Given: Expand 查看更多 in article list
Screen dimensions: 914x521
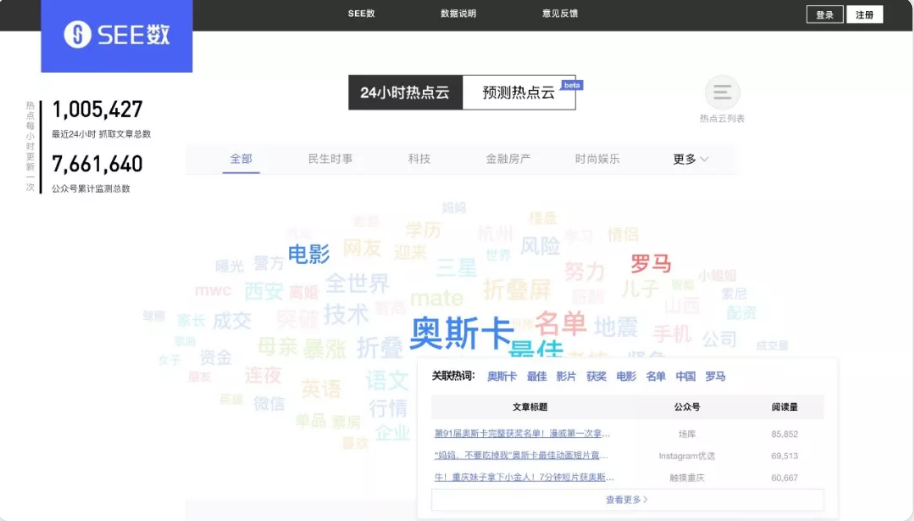Looking at the screenshot, I should [627, 499].
